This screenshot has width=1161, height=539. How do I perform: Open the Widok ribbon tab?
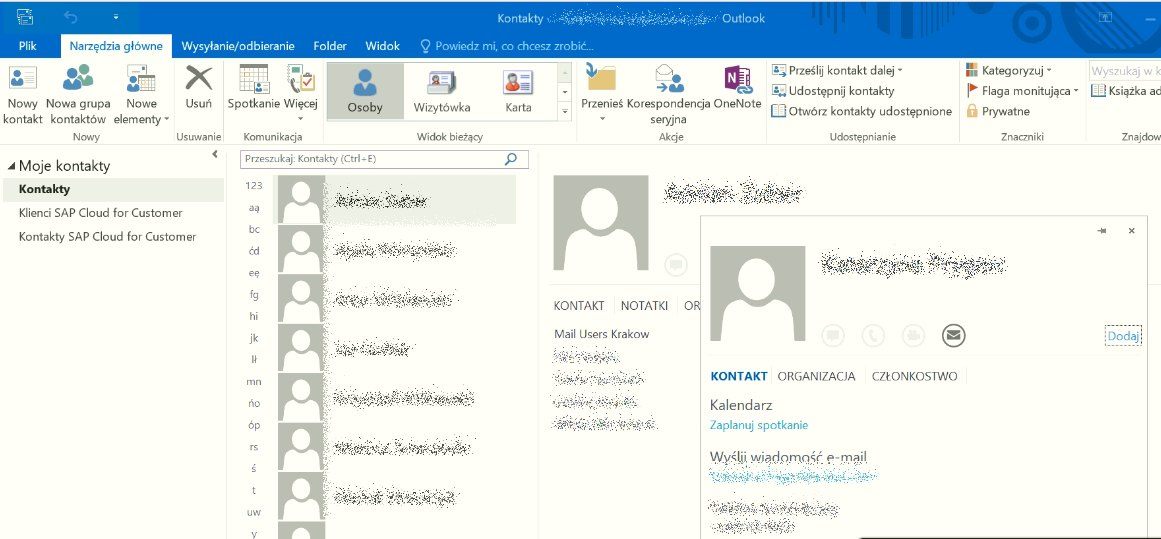[382, 46]
